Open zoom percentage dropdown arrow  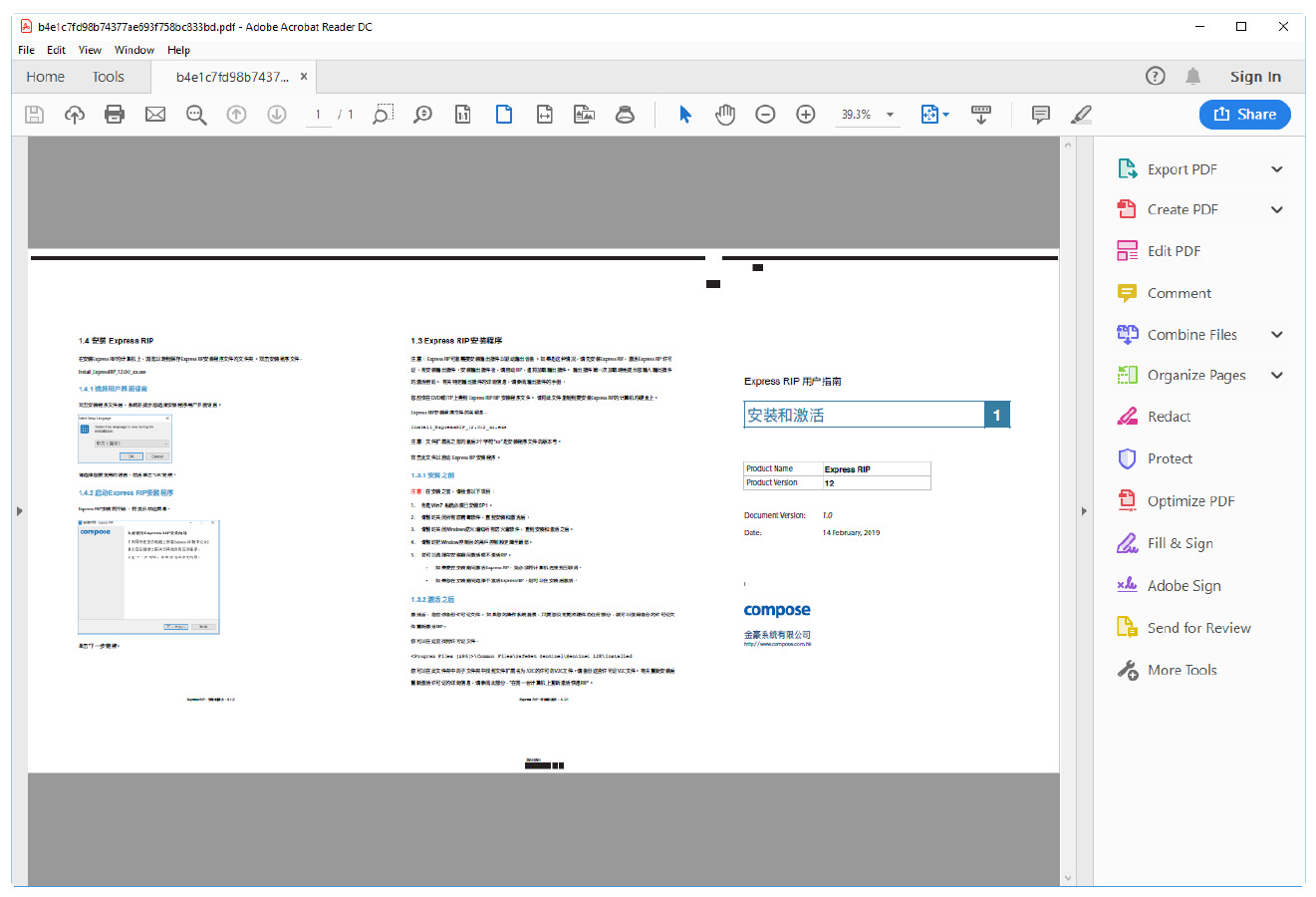pos(890,115)
